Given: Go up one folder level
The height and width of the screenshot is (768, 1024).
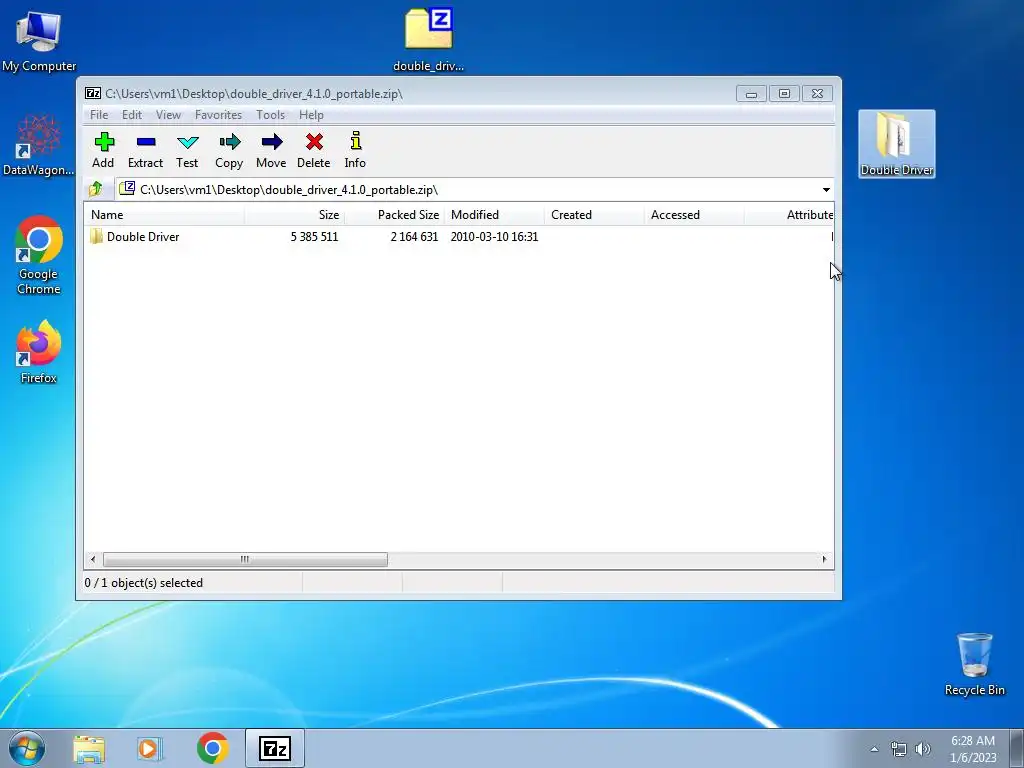Looking at the screenshot, I should [x=96, y=189].
